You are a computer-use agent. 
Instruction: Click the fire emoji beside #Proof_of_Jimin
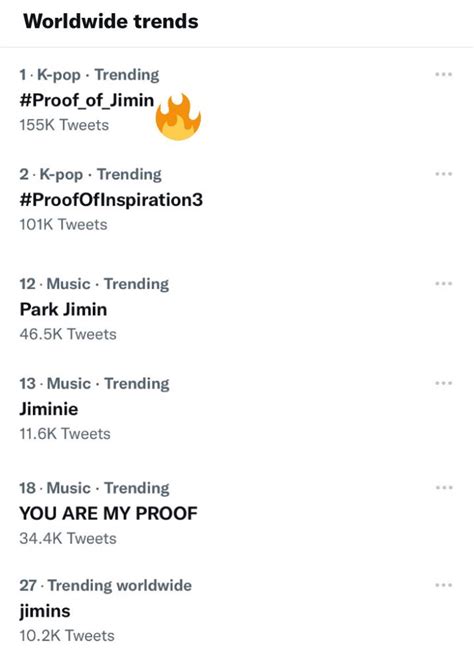[178, 116]
